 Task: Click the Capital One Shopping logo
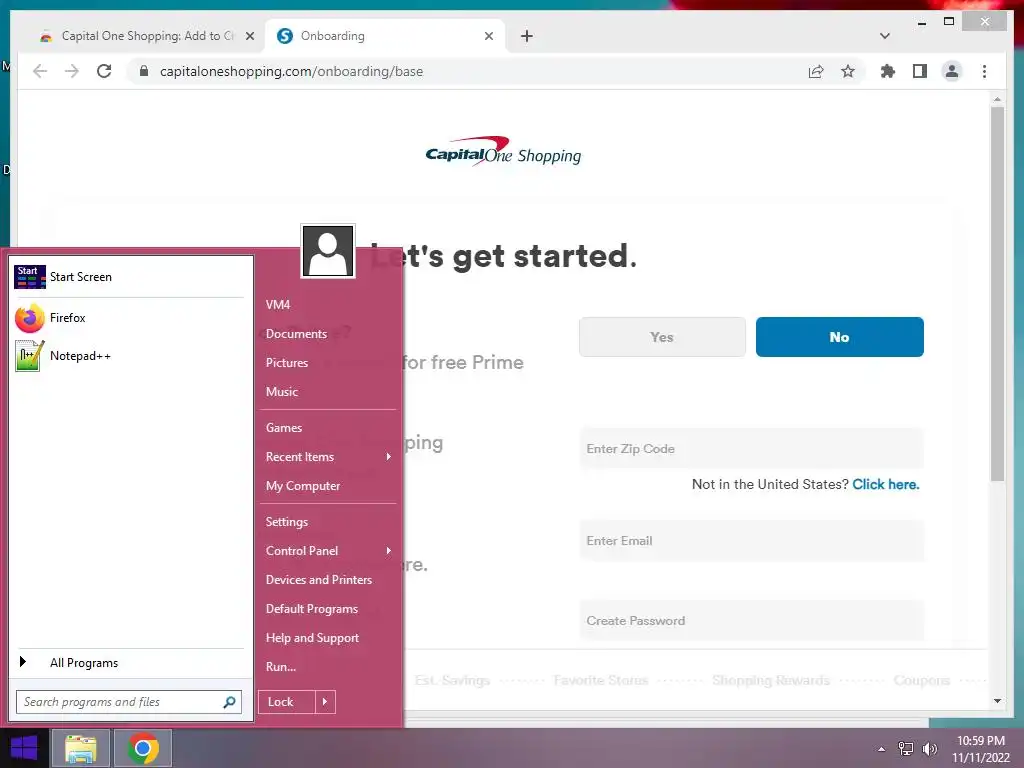pyautogui.click(x=503, y=151)
